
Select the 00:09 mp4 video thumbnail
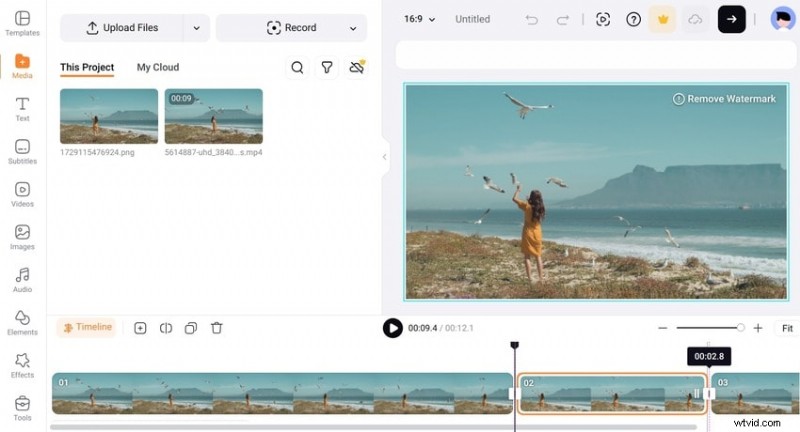coord(214,116)
